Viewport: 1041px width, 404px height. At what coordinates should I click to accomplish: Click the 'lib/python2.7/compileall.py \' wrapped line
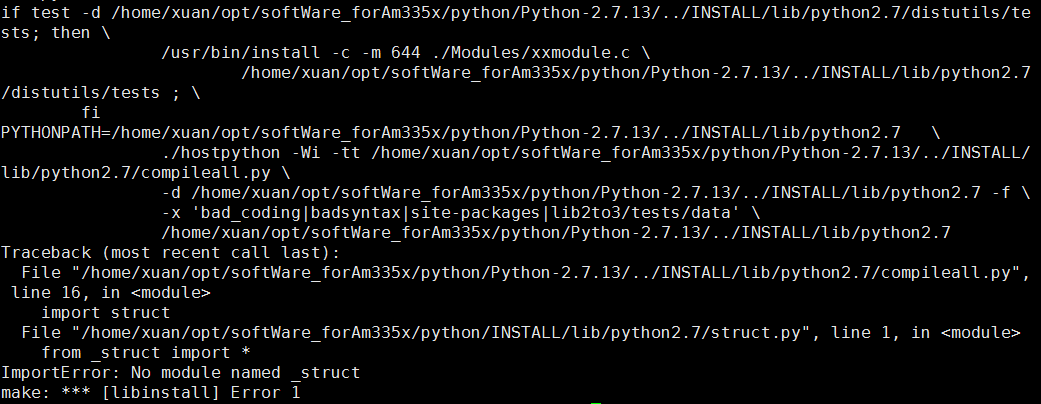145,173
